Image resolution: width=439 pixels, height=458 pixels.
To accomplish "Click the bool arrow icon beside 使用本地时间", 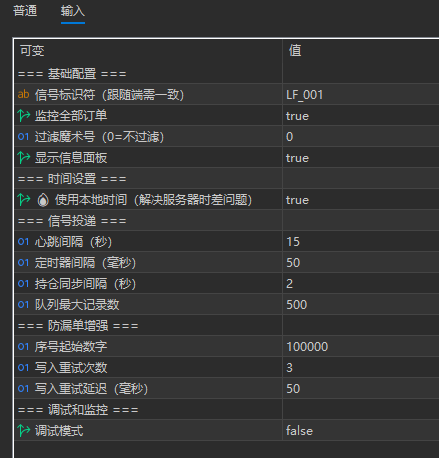I will tap(24, 200).
